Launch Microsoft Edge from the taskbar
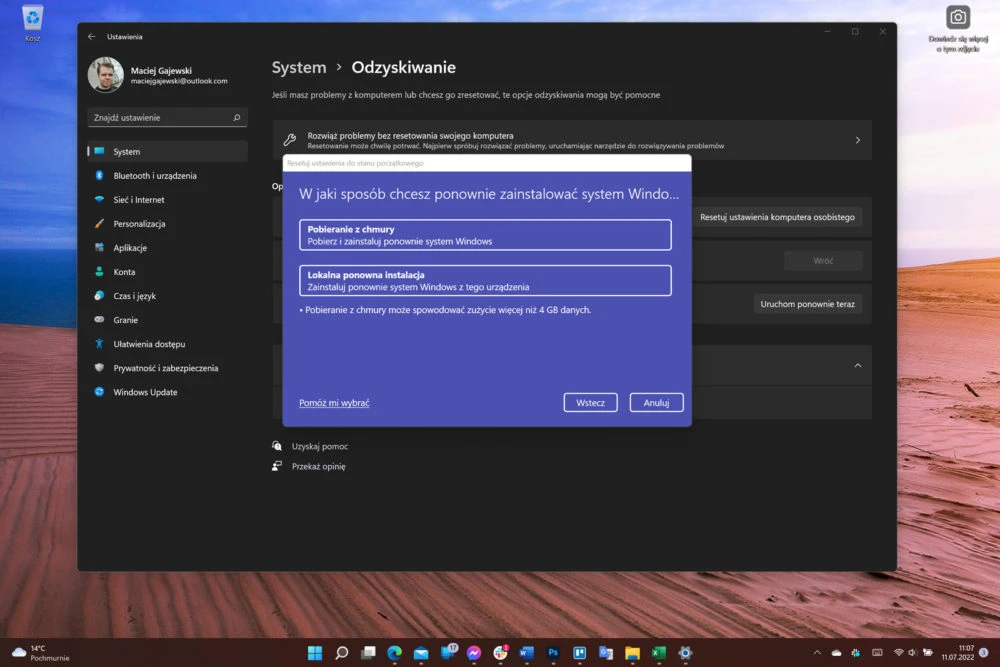The height and width of the screenshot is (667, 1000). coord(395,652)
